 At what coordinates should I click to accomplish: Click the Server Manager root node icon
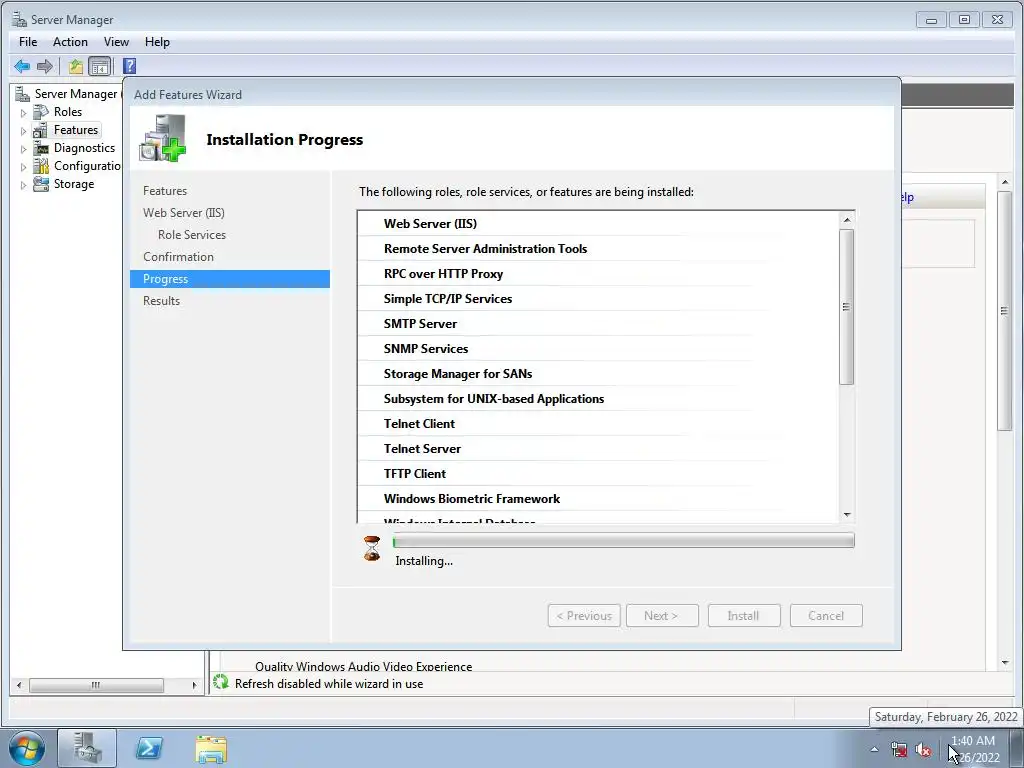(x=22, y=94)
